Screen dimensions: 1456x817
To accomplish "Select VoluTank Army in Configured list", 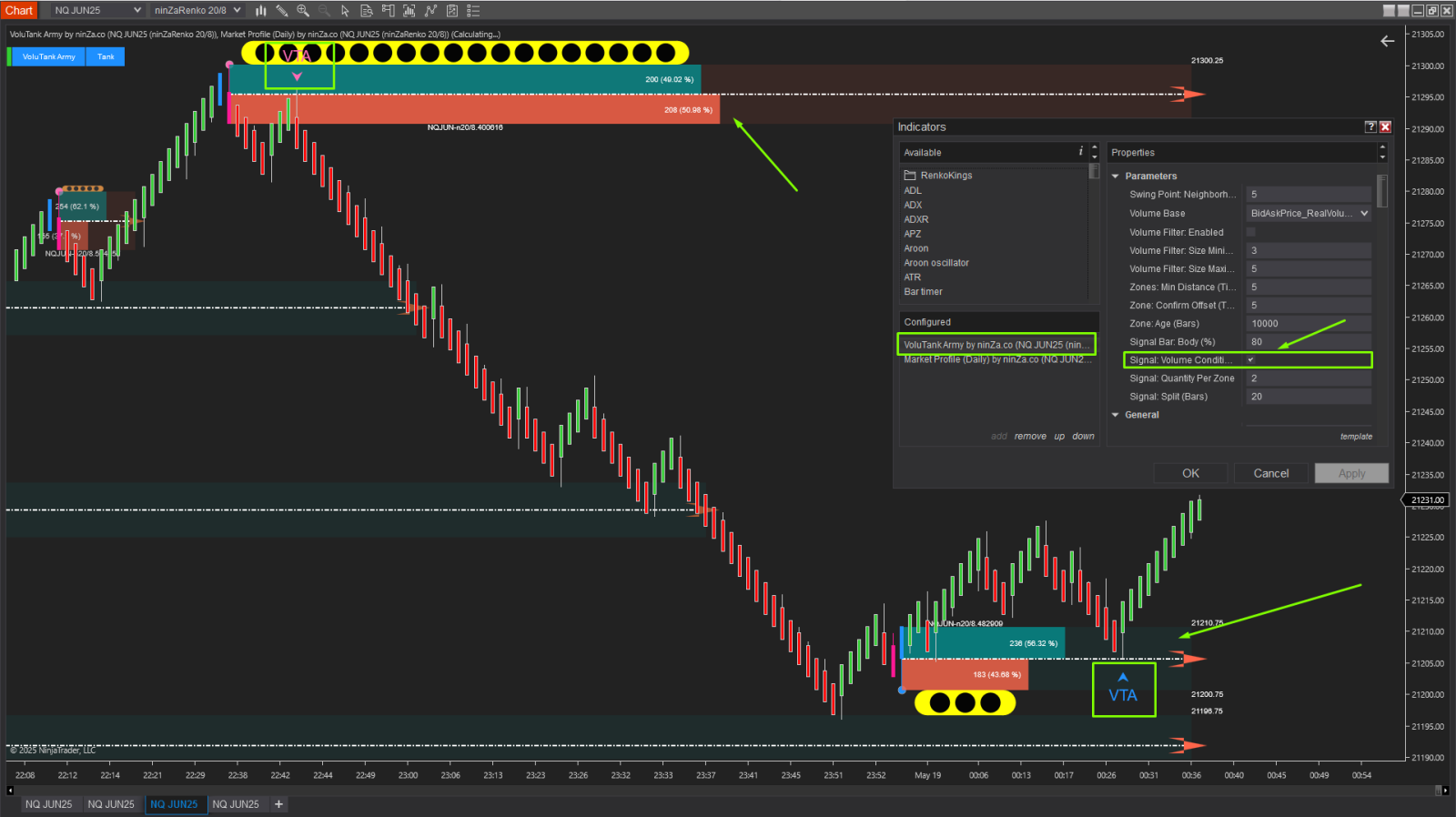I will [996, 345].
